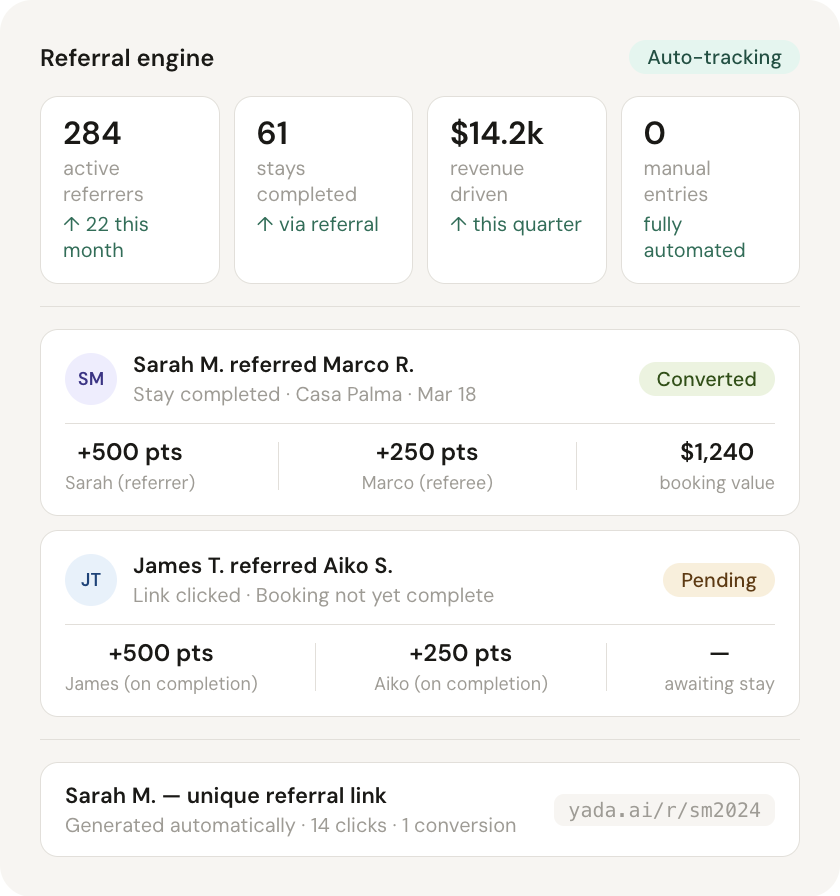Toggle tracking on Sarah's referral entry
Screen dimensions: 840x896
[420, 420]
